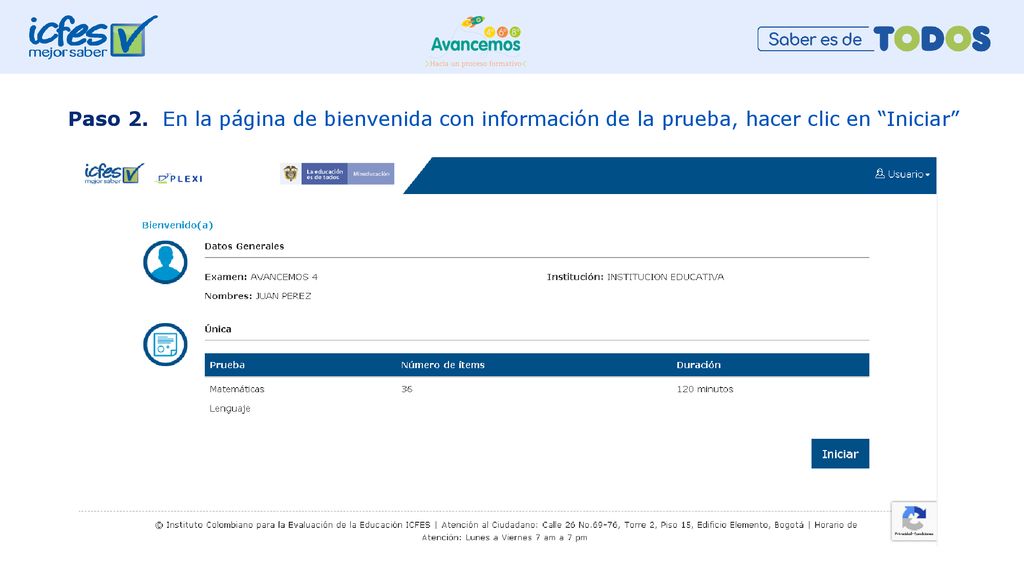Click the PLEXI logo

(x=180, y=178)
